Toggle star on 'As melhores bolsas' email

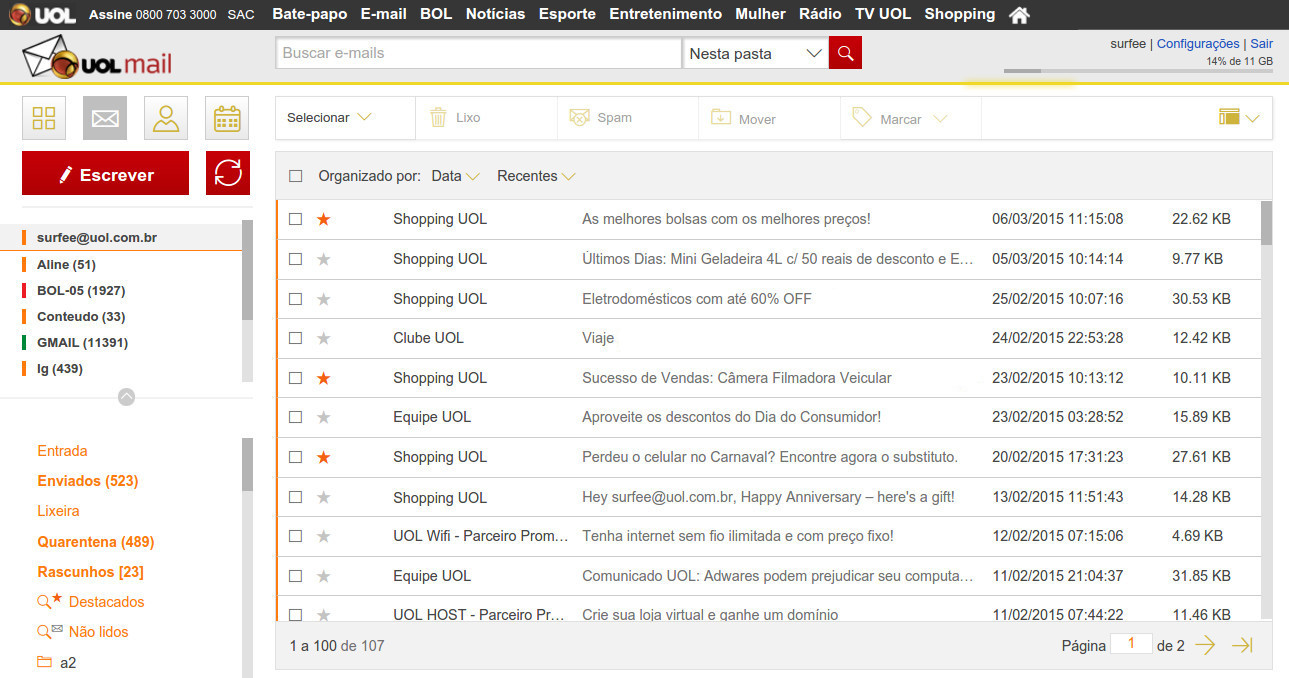(x=323, y=219)
